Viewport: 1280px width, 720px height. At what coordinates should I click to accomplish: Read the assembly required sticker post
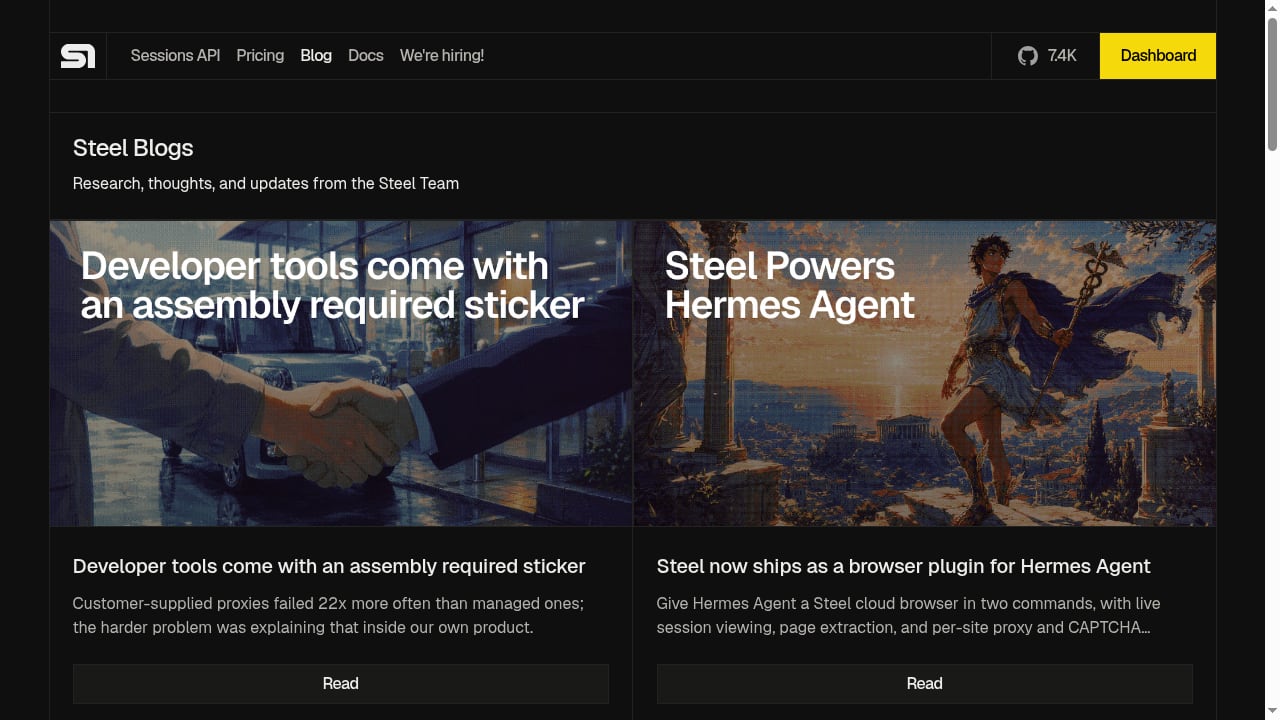340,684
